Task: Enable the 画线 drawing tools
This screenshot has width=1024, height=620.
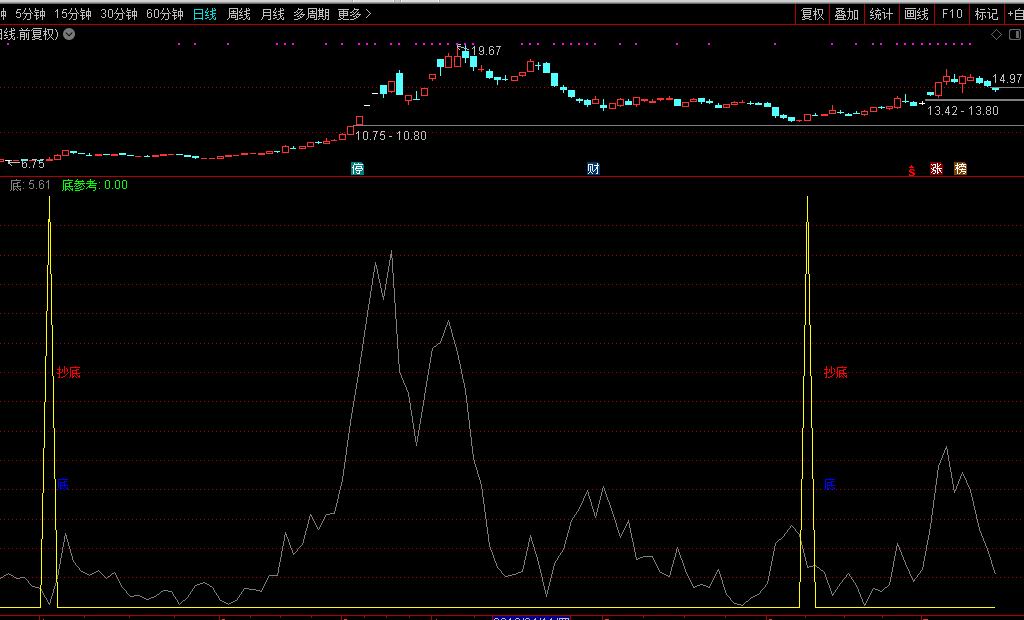Action: click(916, 14)
